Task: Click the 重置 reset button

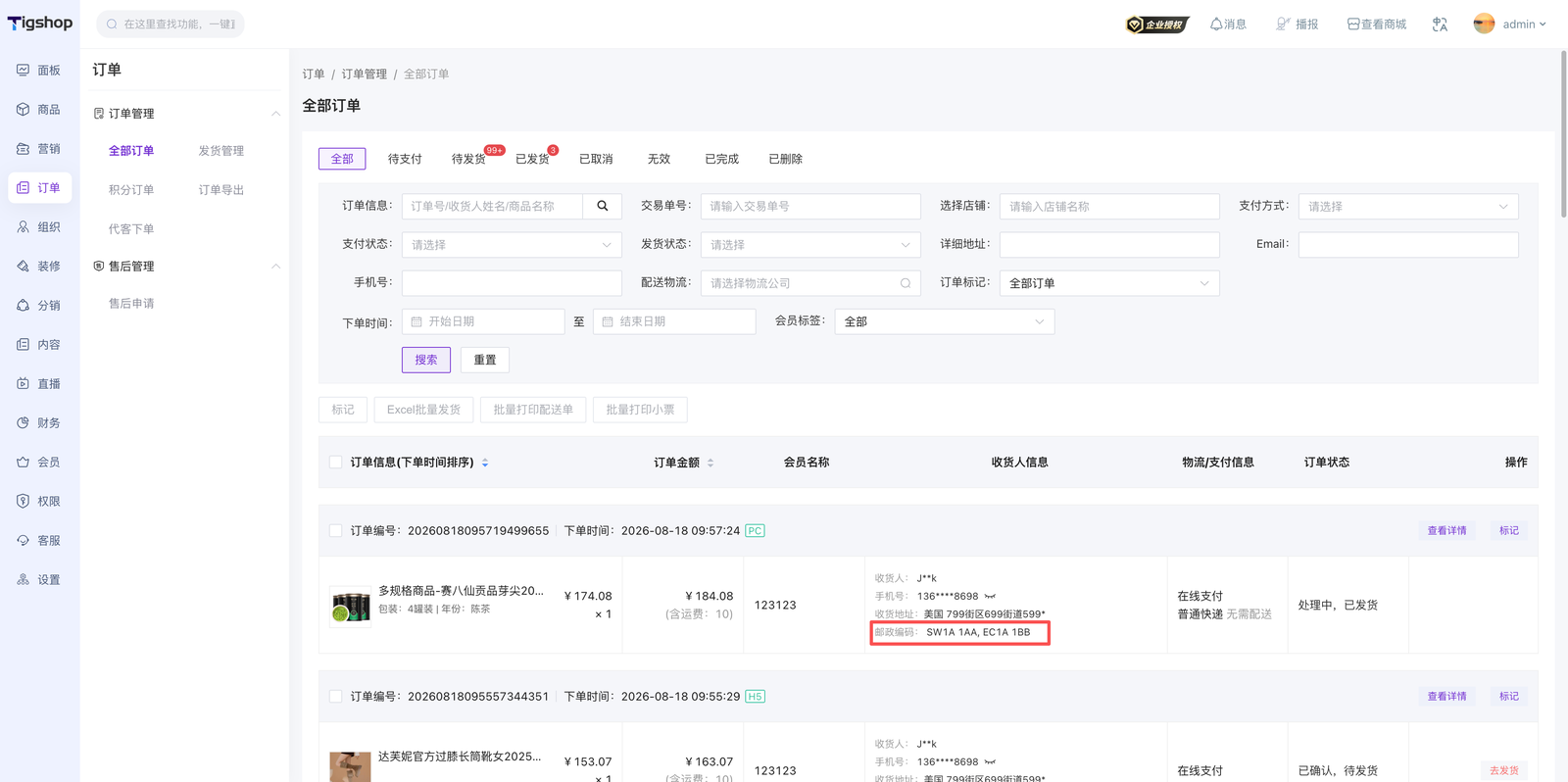Action: coord(485,360)
